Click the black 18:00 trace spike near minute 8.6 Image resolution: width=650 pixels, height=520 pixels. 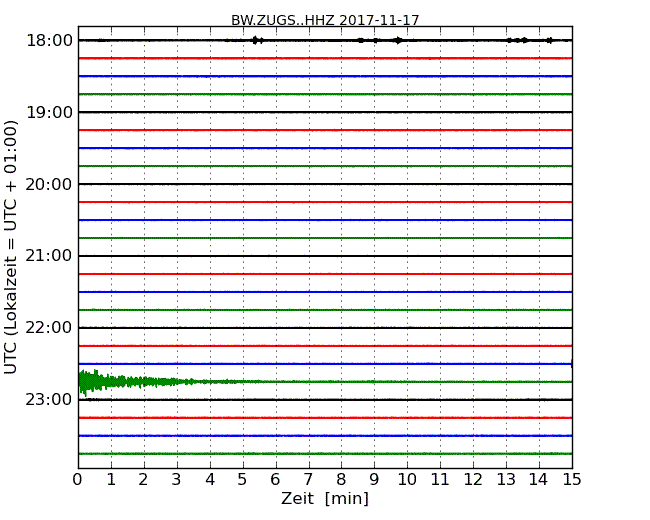pyautogui.click(x=361, y=40)
